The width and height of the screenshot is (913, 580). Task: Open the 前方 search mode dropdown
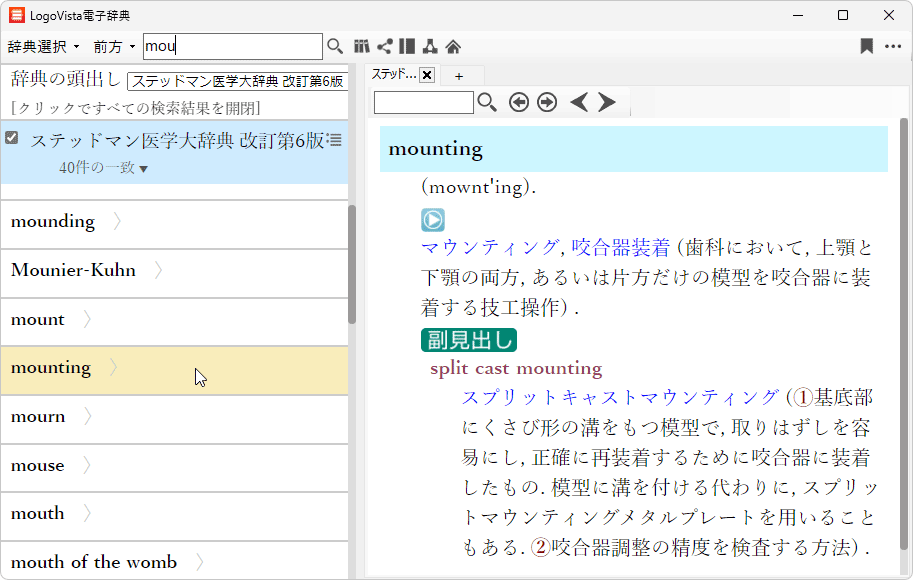pos(114,47)
